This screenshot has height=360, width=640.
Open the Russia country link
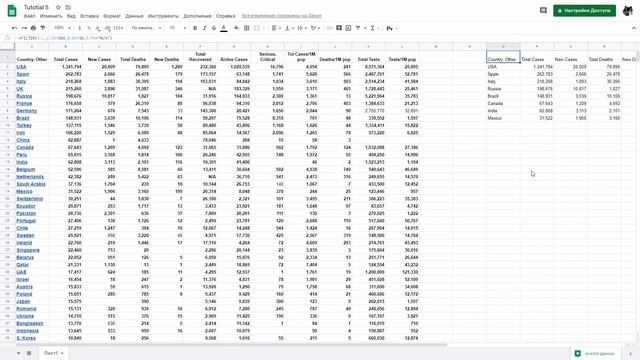[24, 96]
